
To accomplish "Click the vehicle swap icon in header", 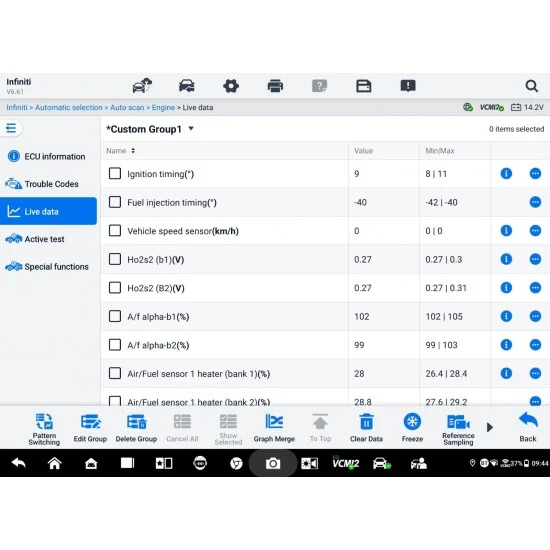I will click(x=187, y=86).
